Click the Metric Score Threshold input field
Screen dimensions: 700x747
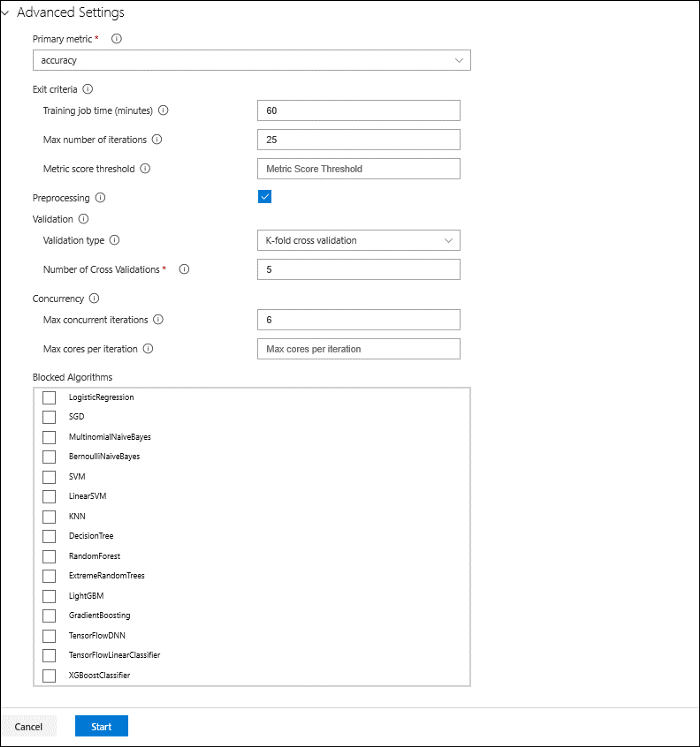pyautogui.click(x=358, y=169)
